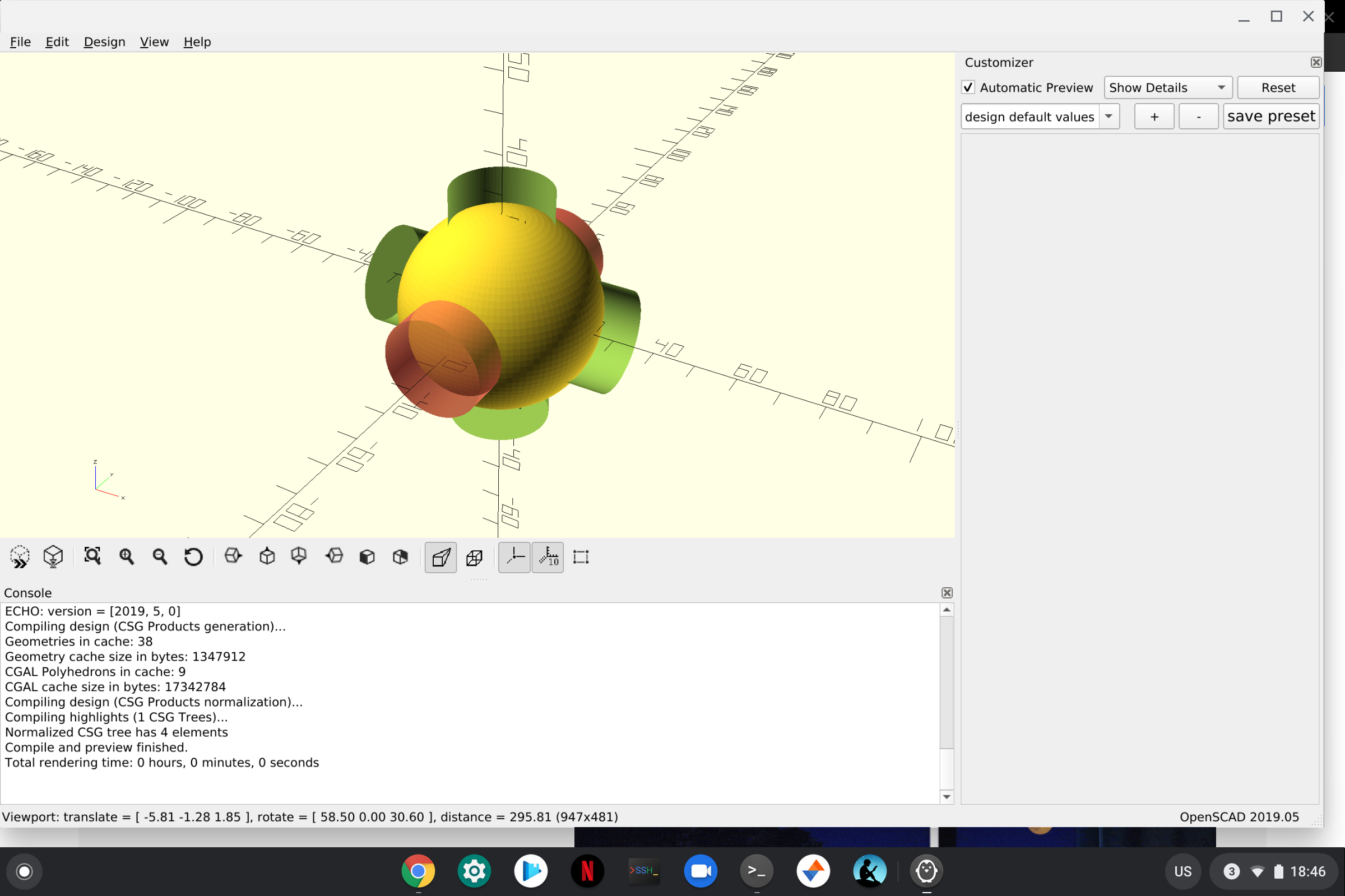Switch to top view cube icon
The height and width of the screenshot is (896, 1345).
(266, 555)
